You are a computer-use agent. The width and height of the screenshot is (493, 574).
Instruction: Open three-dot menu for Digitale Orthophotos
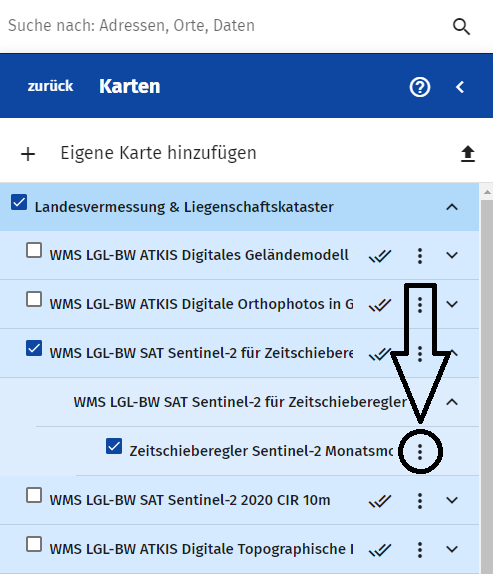click(x=420, y=304)
